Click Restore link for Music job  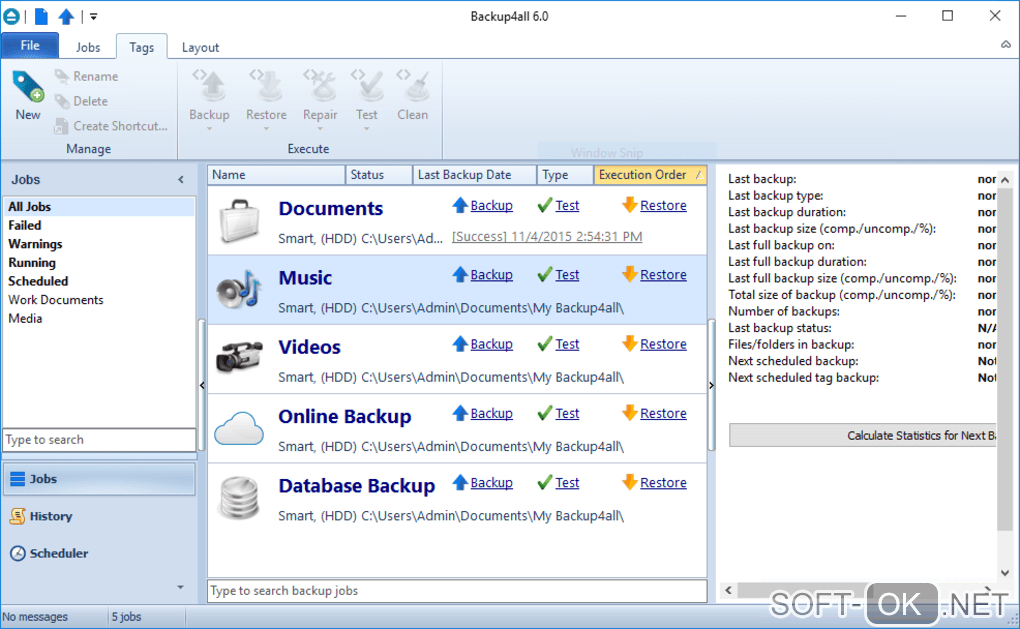[x=663, y=275]
